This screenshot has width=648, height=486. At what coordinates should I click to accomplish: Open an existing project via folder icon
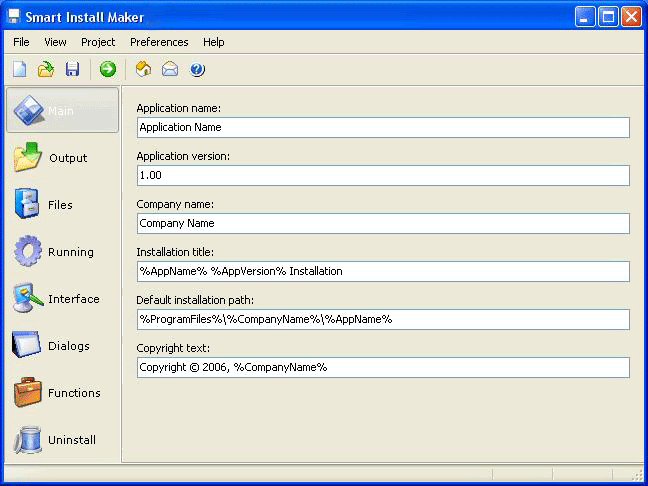coord(46,69)
